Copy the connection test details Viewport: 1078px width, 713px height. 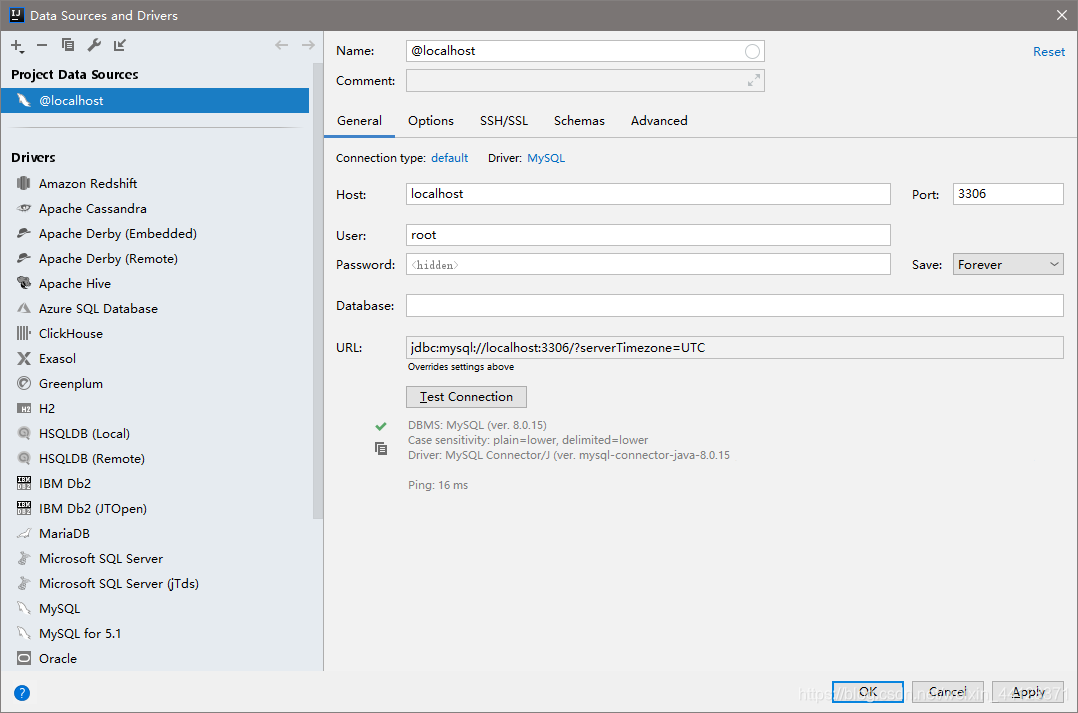coord(381,448)
